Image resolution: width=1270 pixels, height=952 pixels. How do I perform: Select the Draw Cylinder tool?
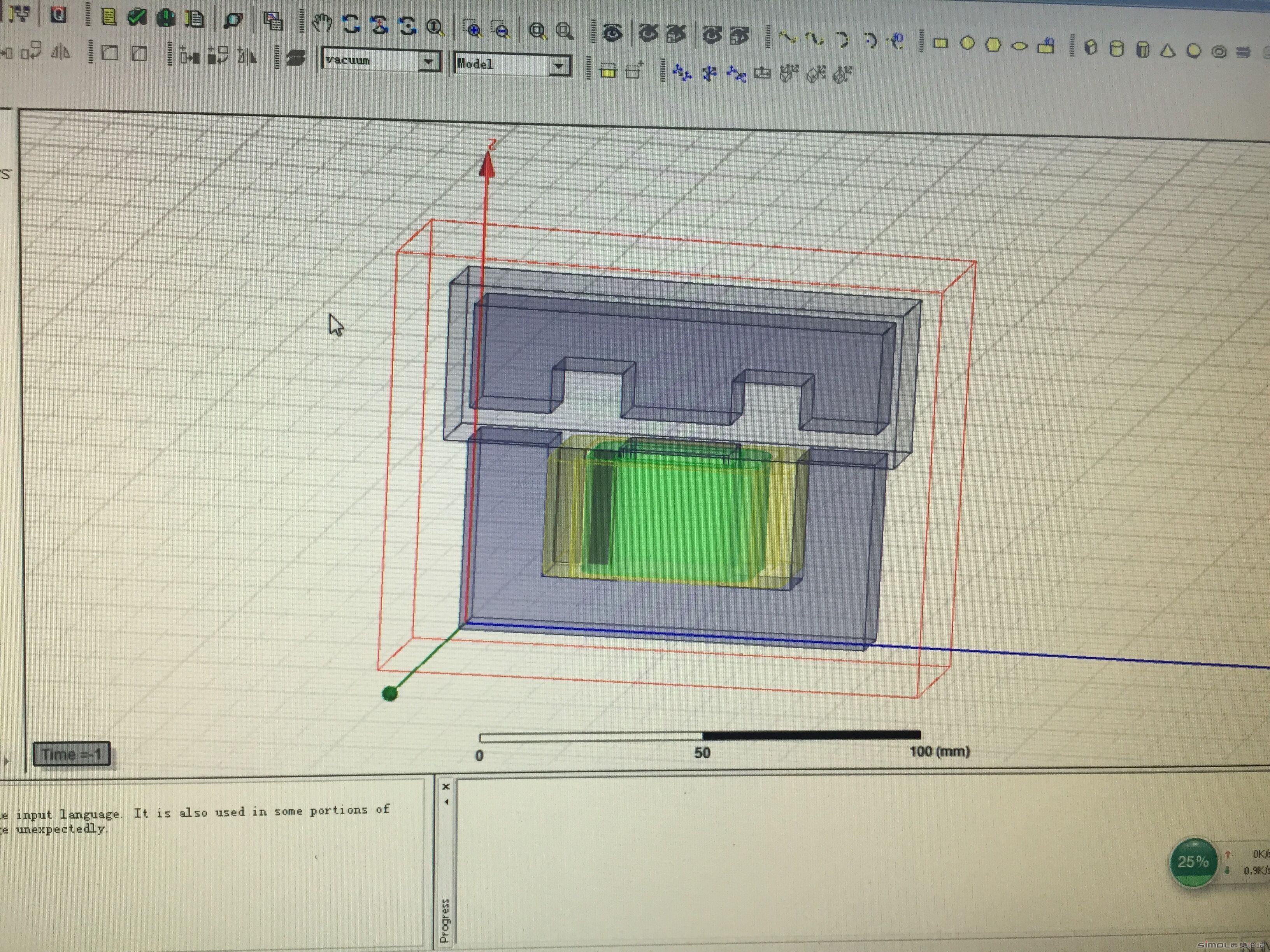1116,49
